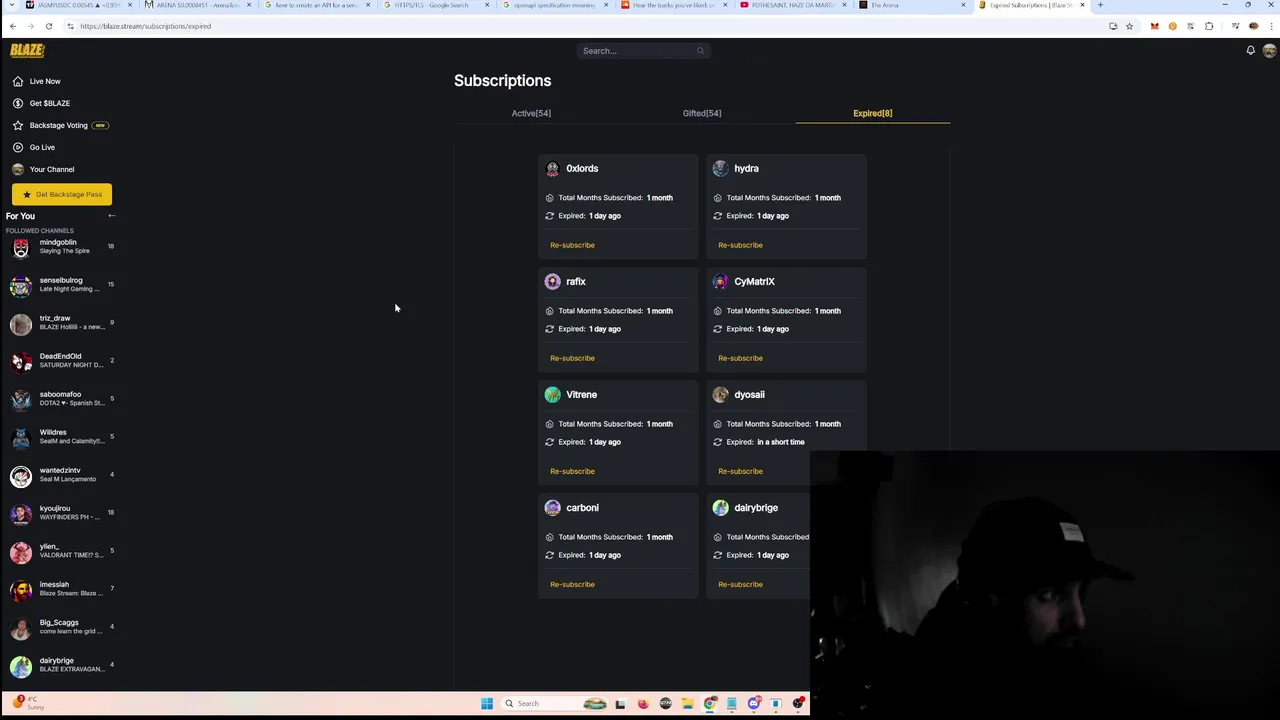Open Willdres followed channel

point(60,437)
